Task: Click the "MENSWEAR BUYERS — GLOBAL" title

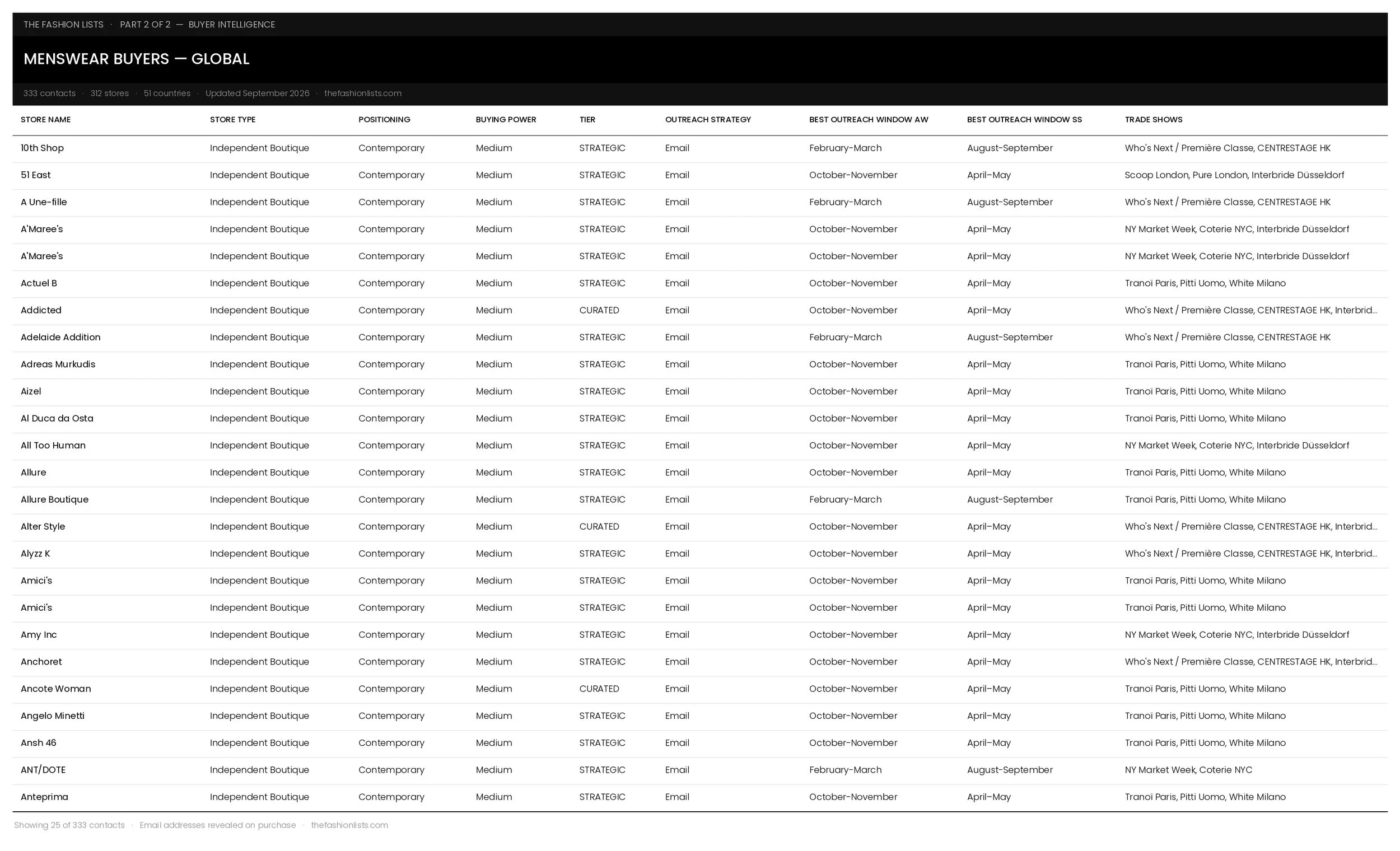Action: [x=137, y=59]
